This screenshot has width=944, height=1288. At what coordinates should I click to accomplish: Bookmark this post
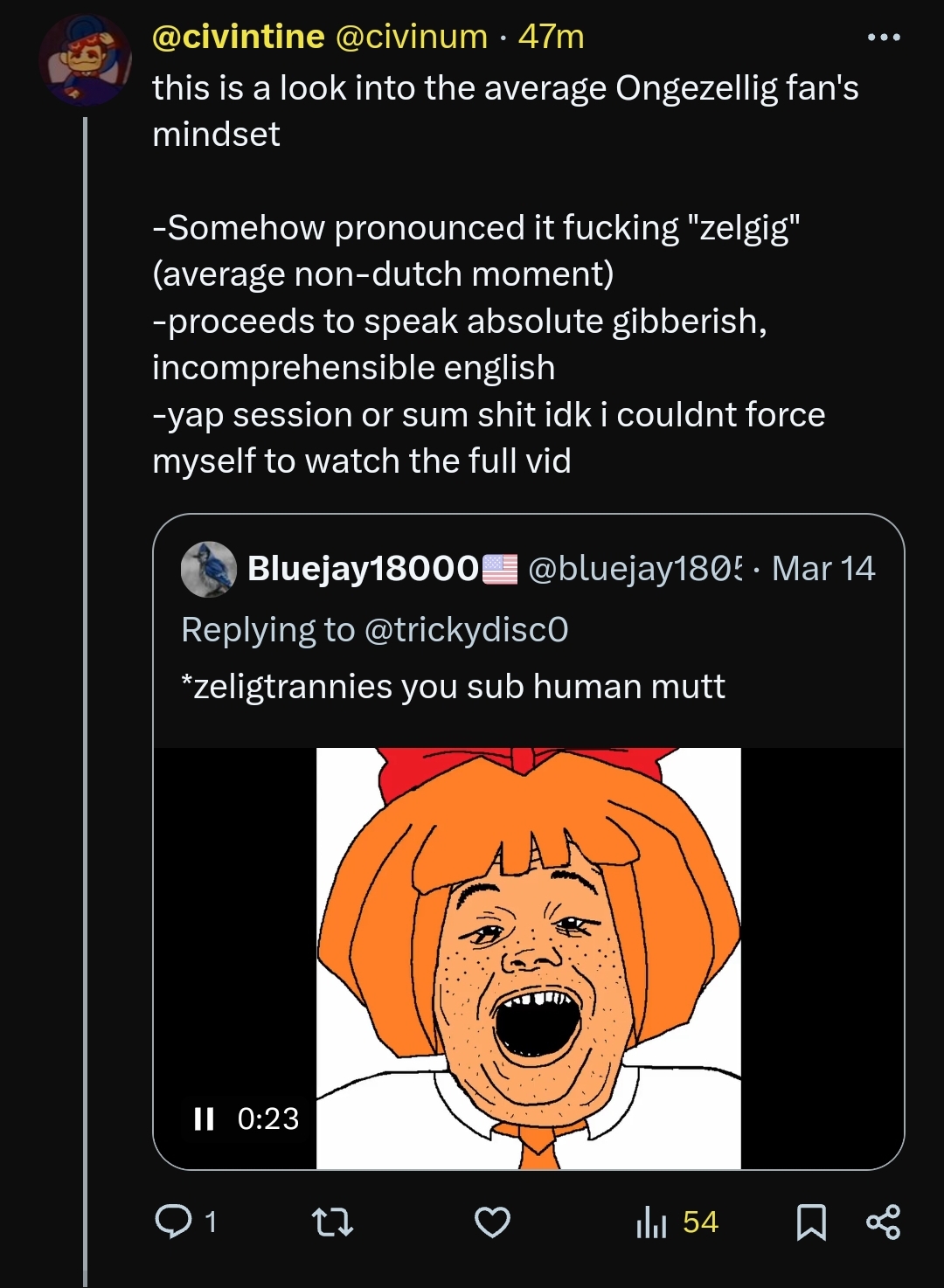pos(811,1222)
